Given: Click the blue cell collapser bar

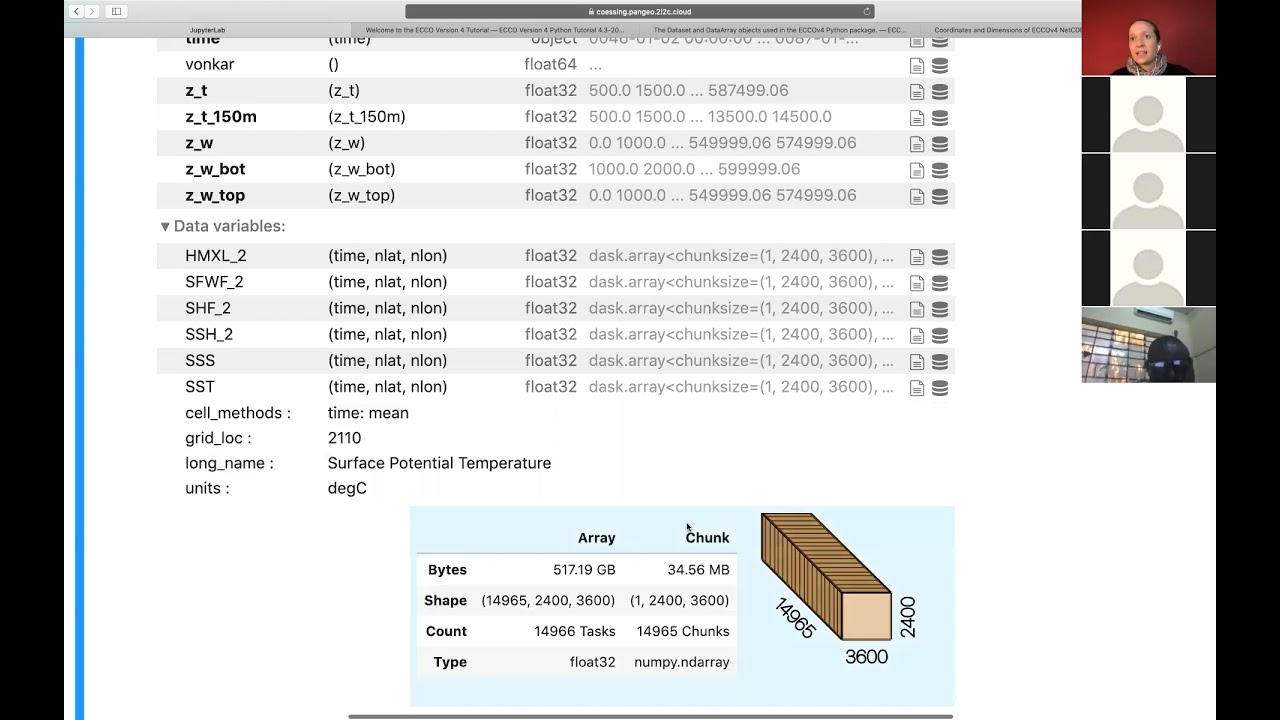Looking at the screenshot, I should 80,378.
